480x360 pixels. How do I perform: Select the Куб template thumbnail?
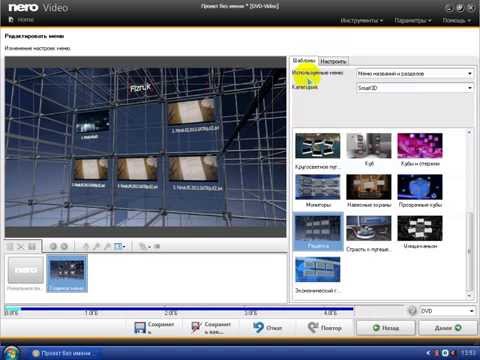pyautogui.click(x=369, y=146)
